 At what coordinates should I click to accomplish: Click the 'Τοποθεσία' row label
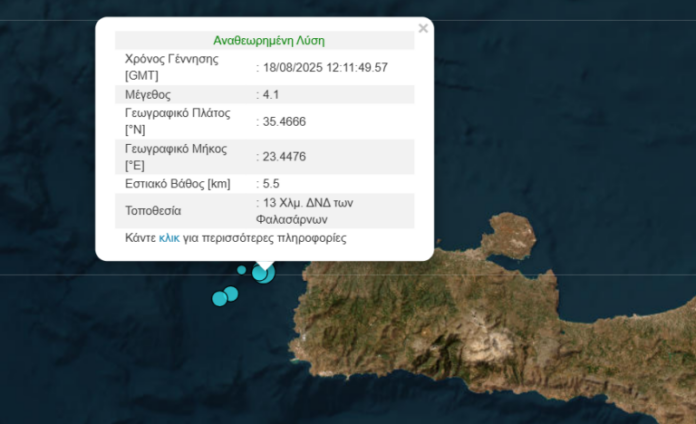coord(153,211)
